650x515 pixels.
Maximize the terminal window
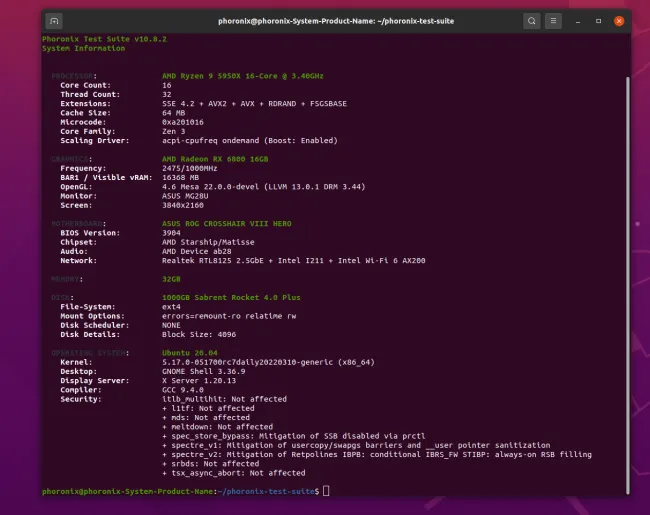(598, 21)
